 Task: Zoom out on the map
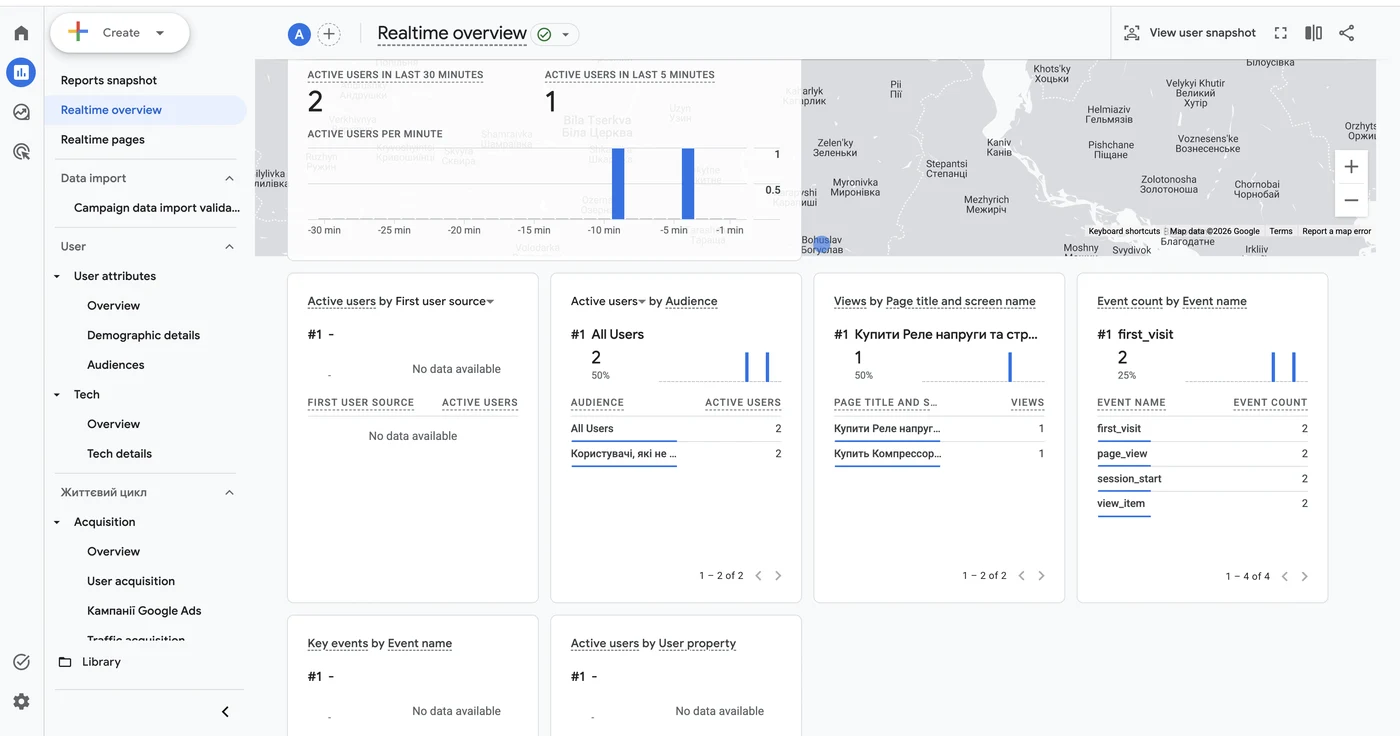point(1351,200)
